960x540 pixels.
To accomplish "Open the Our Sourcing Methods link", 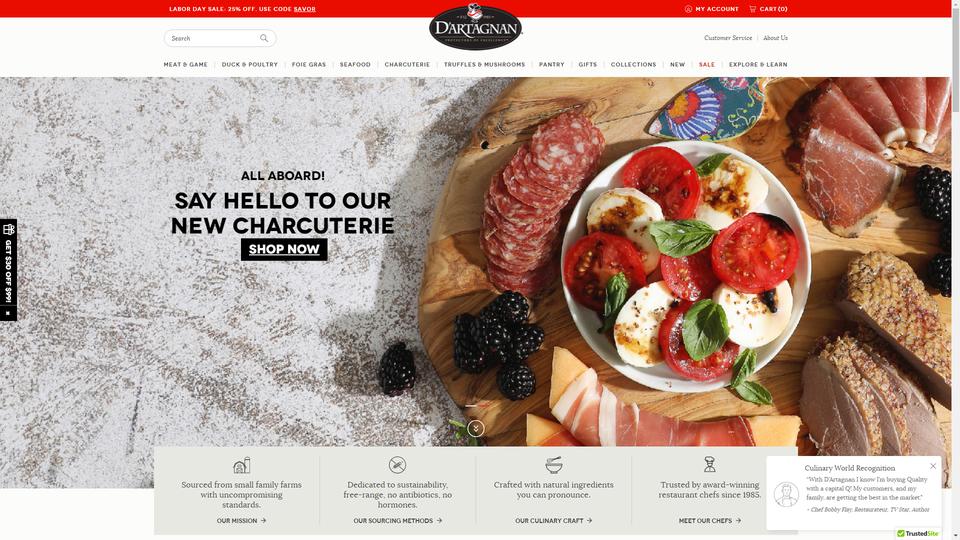I will click(397, 520).
